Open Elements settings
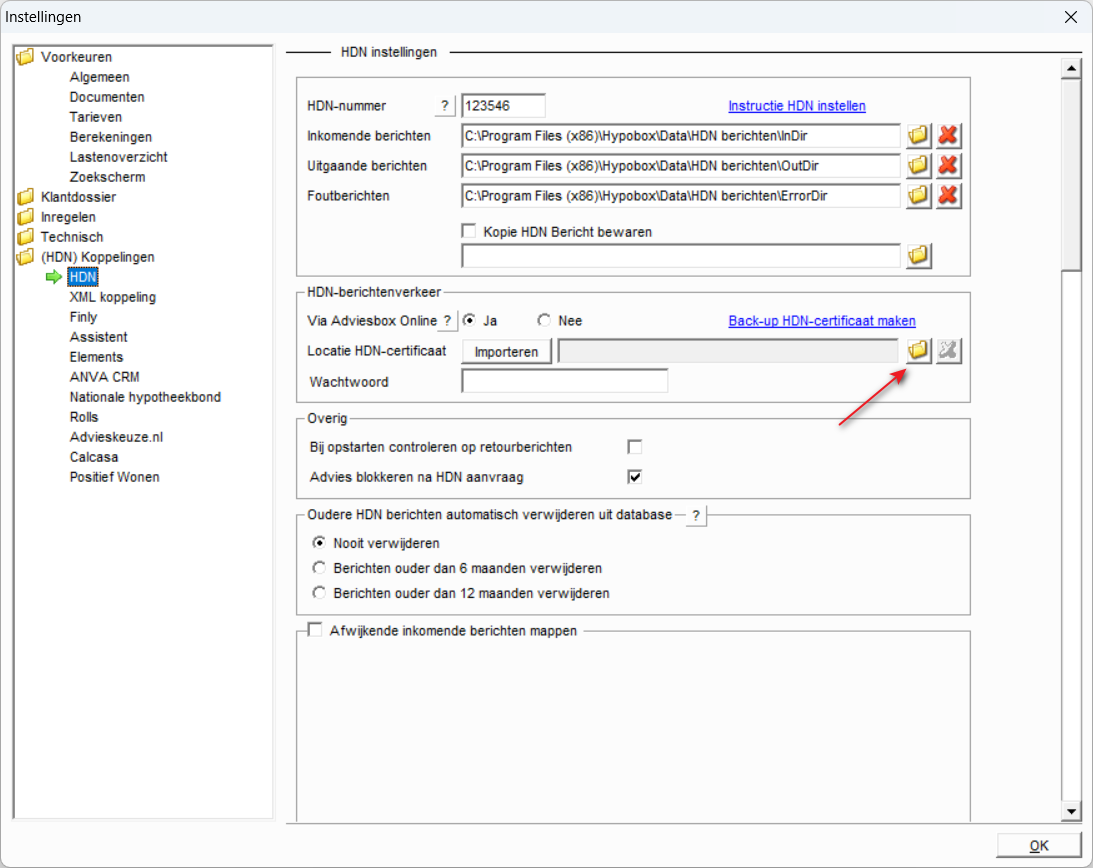This screenshot has width=1093, height=868. pos(96,357)
